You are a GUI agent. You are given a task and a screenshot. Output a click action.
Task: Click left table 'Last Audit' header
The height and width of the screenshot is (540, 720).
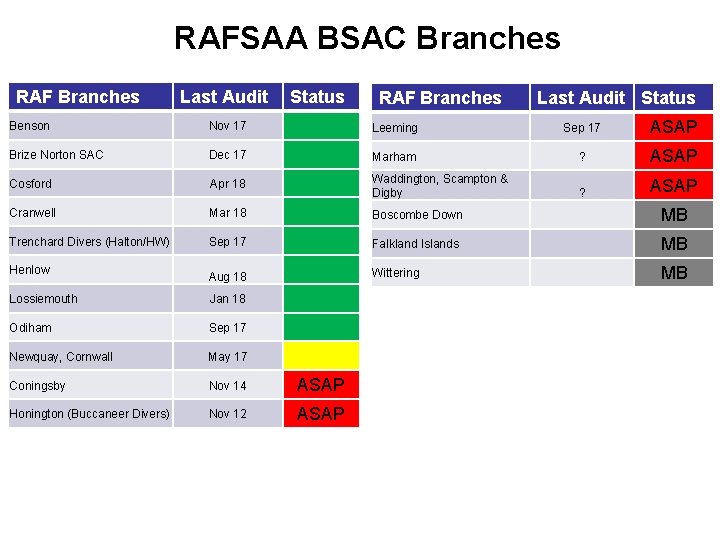228,96
